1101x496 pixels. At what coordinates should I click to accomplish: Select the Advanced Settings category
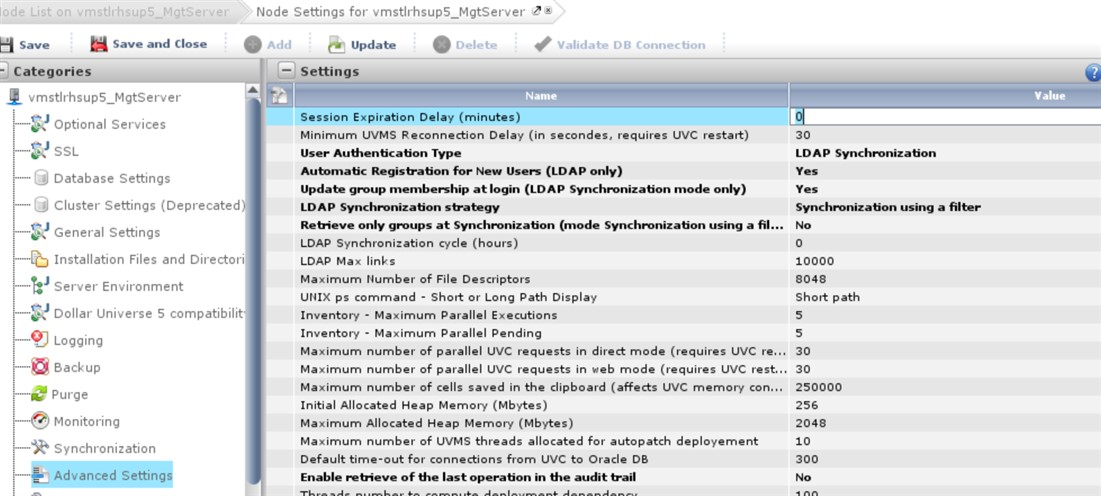click(x=102, y=476)
